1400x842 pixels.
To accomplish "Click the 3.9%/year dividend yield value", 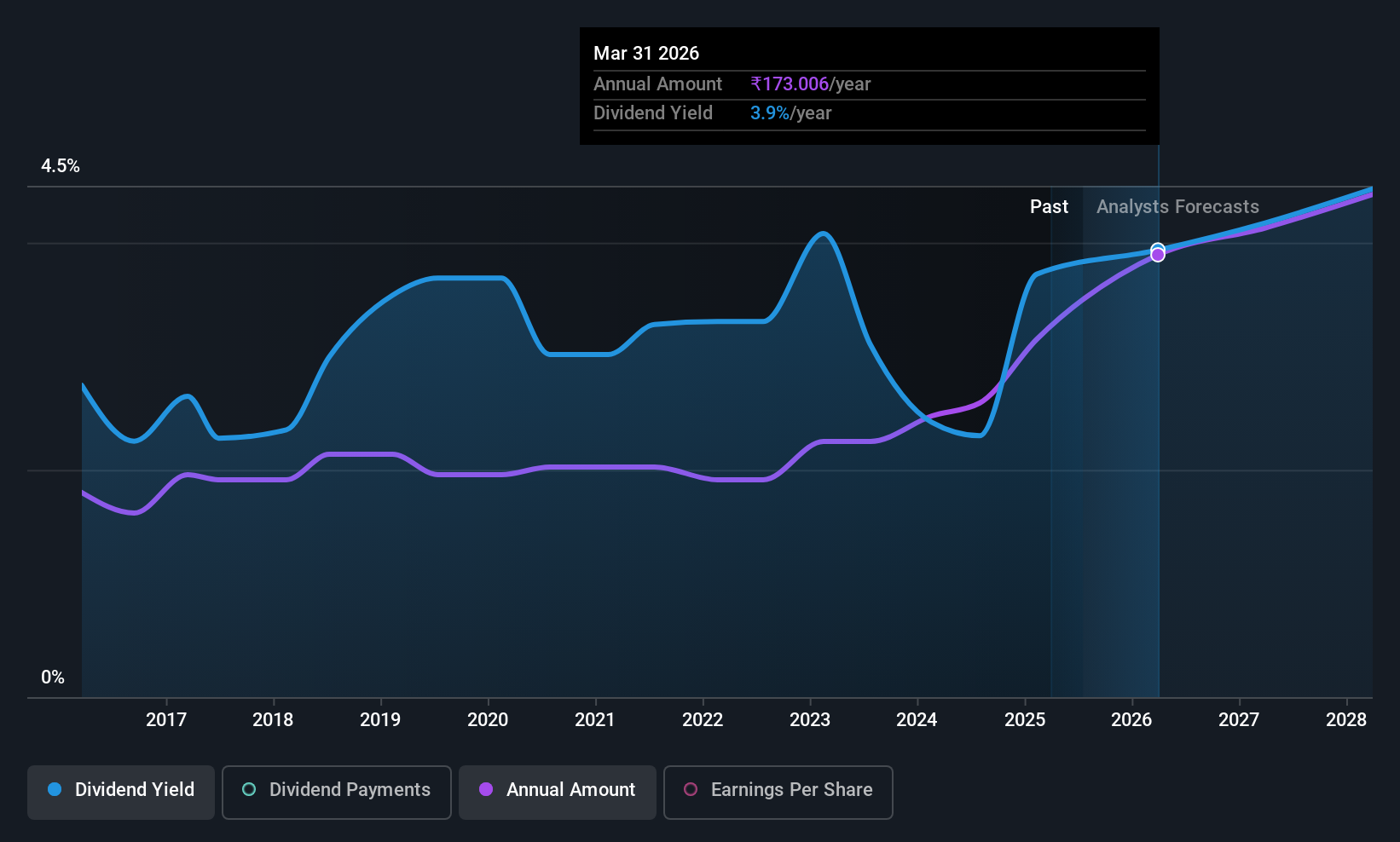I will (x=790, y=113).
